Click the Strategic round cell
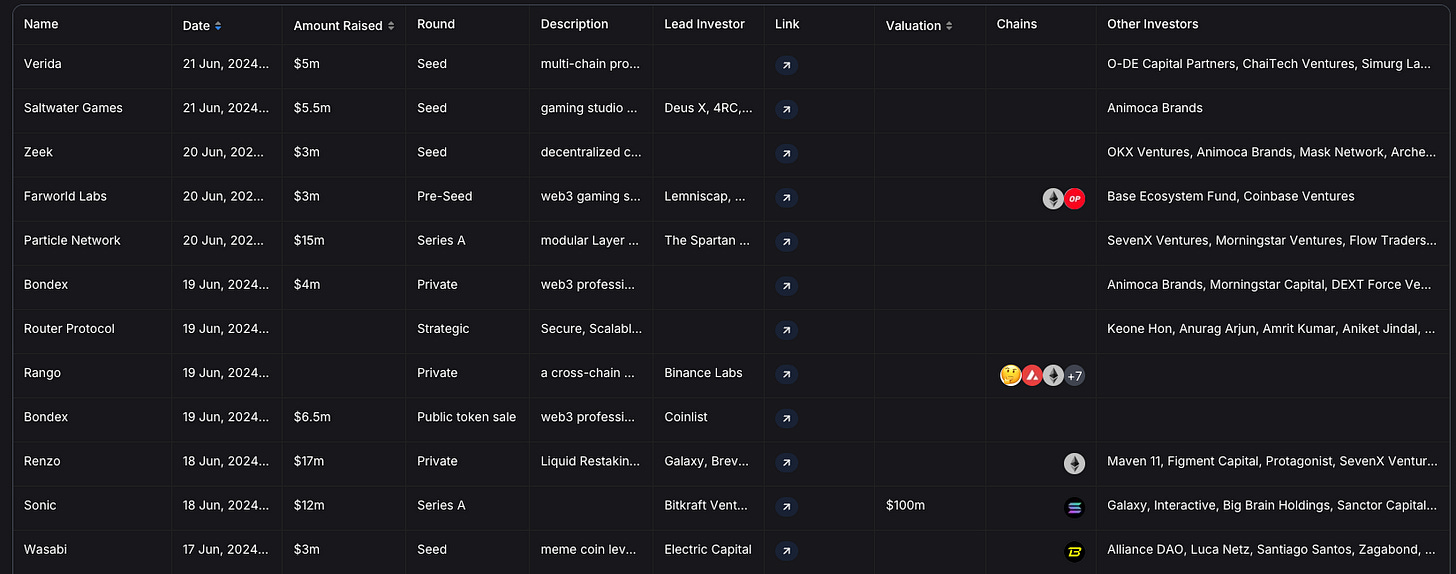1456x574 pixels. click(x=443, y=329)
